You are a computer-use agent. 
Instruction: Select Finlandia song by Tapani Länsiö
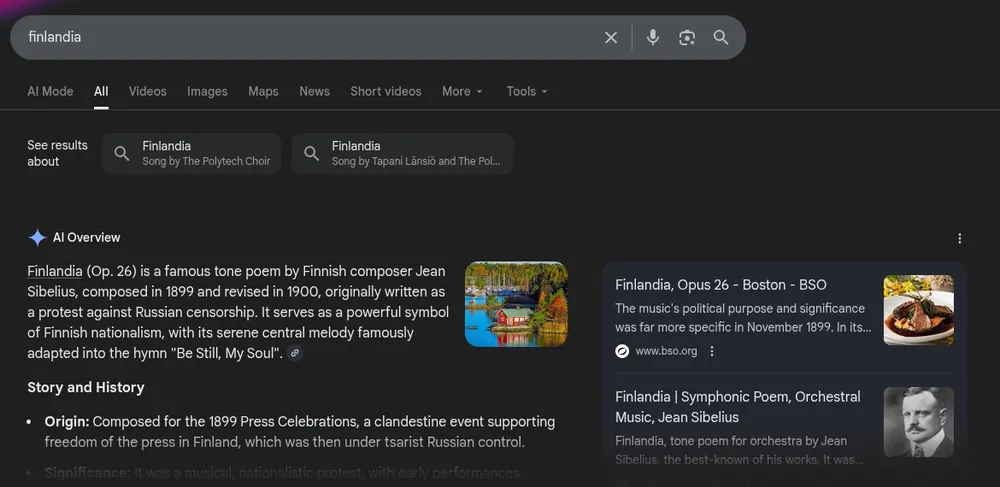click(402, 153)
